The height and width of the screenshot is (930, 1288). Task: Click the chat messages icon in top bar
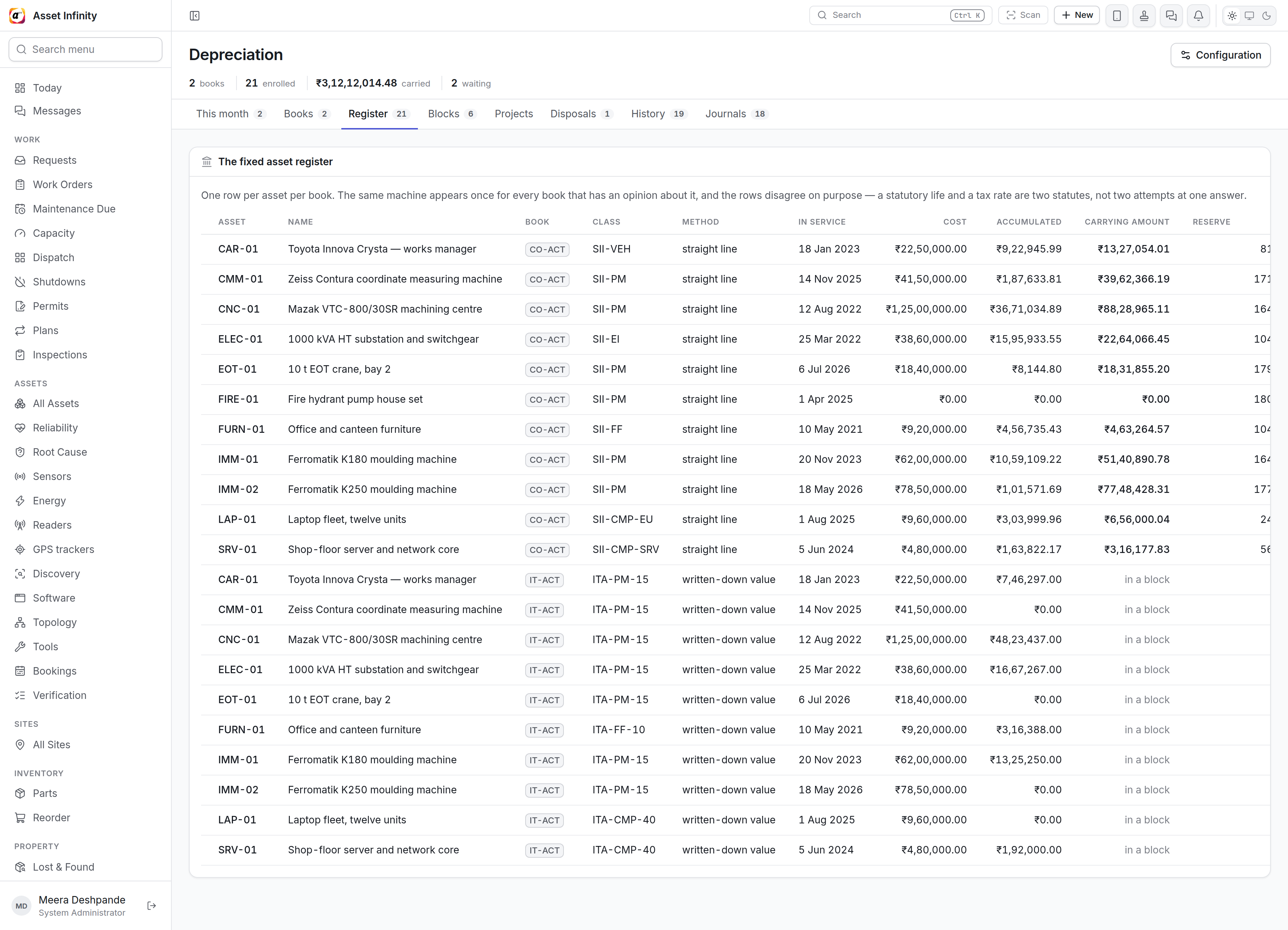point(1171,15)
